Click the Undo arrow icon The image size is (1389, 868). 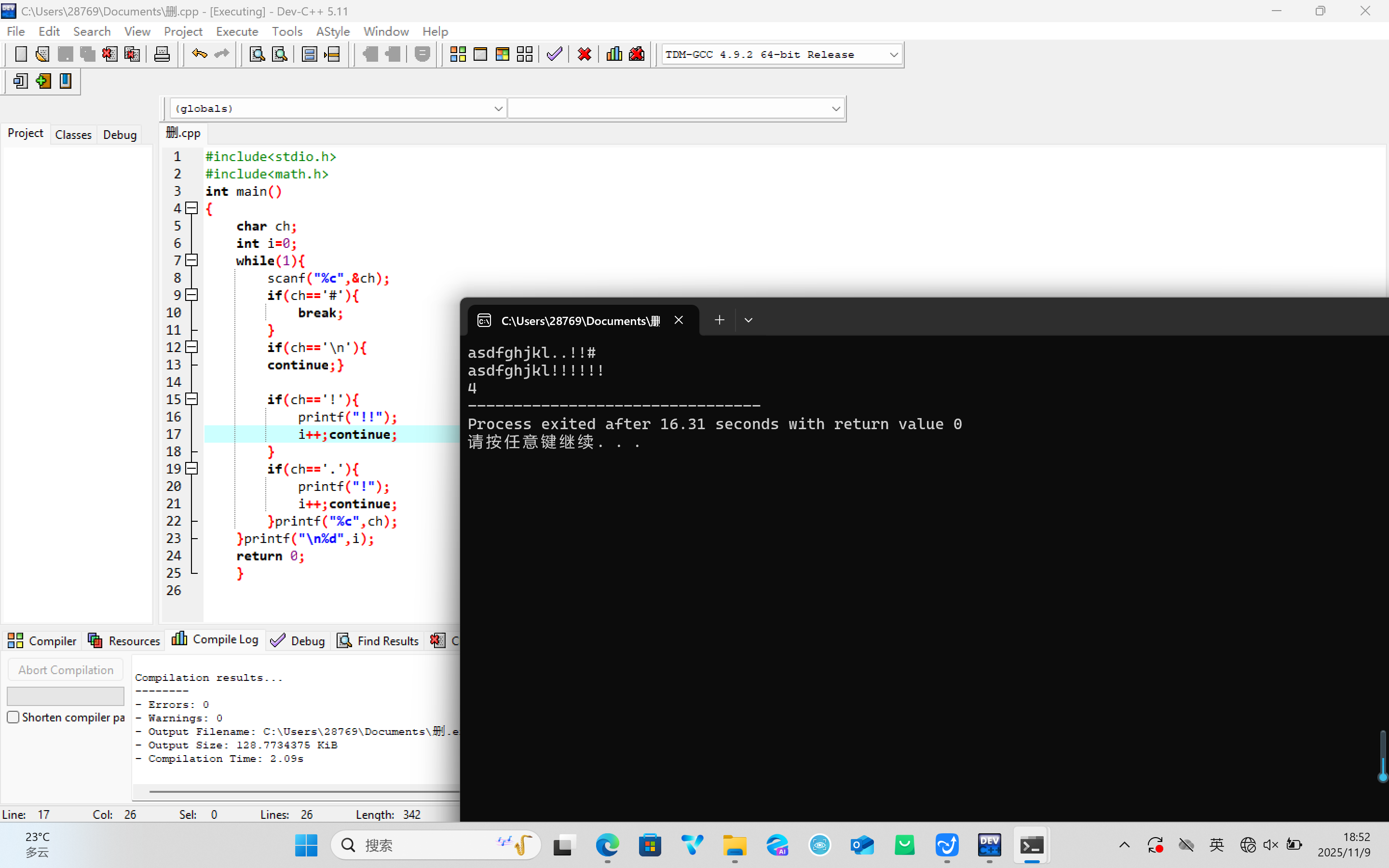point(199,54)
